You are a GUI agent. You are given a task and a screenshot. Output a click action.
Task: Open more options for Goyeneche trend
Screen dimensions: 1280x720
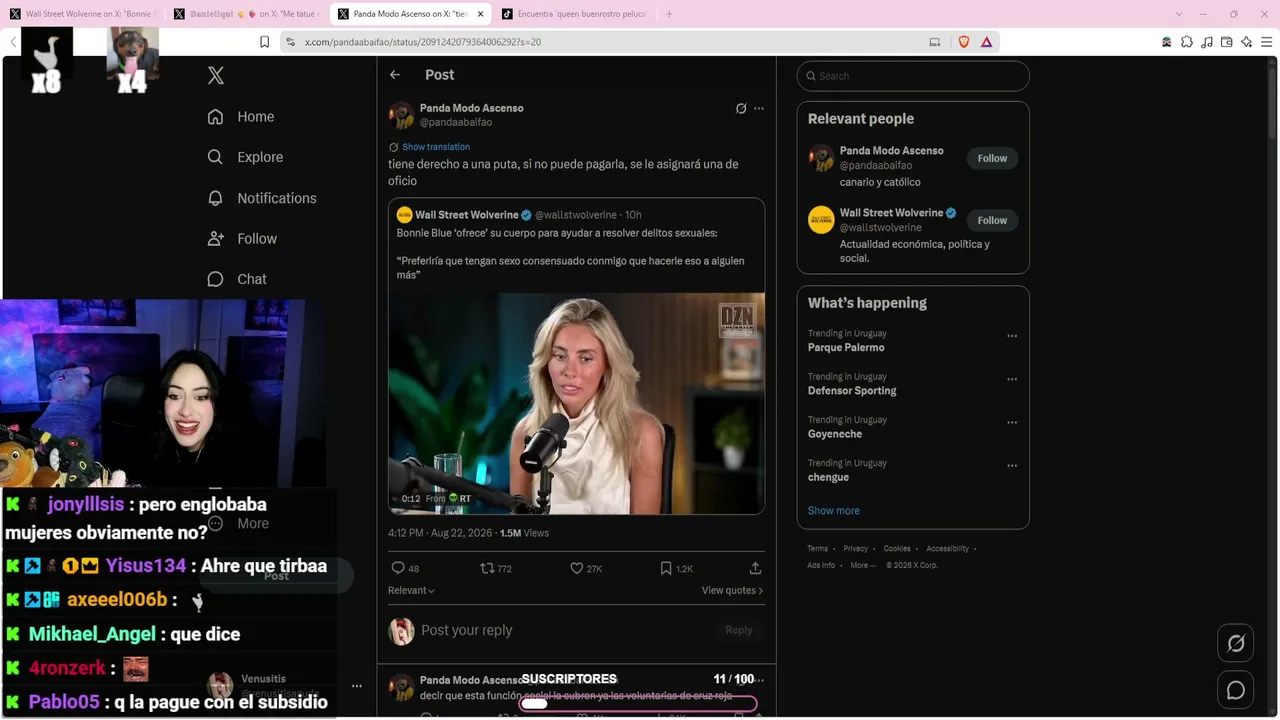(1012, 422)
